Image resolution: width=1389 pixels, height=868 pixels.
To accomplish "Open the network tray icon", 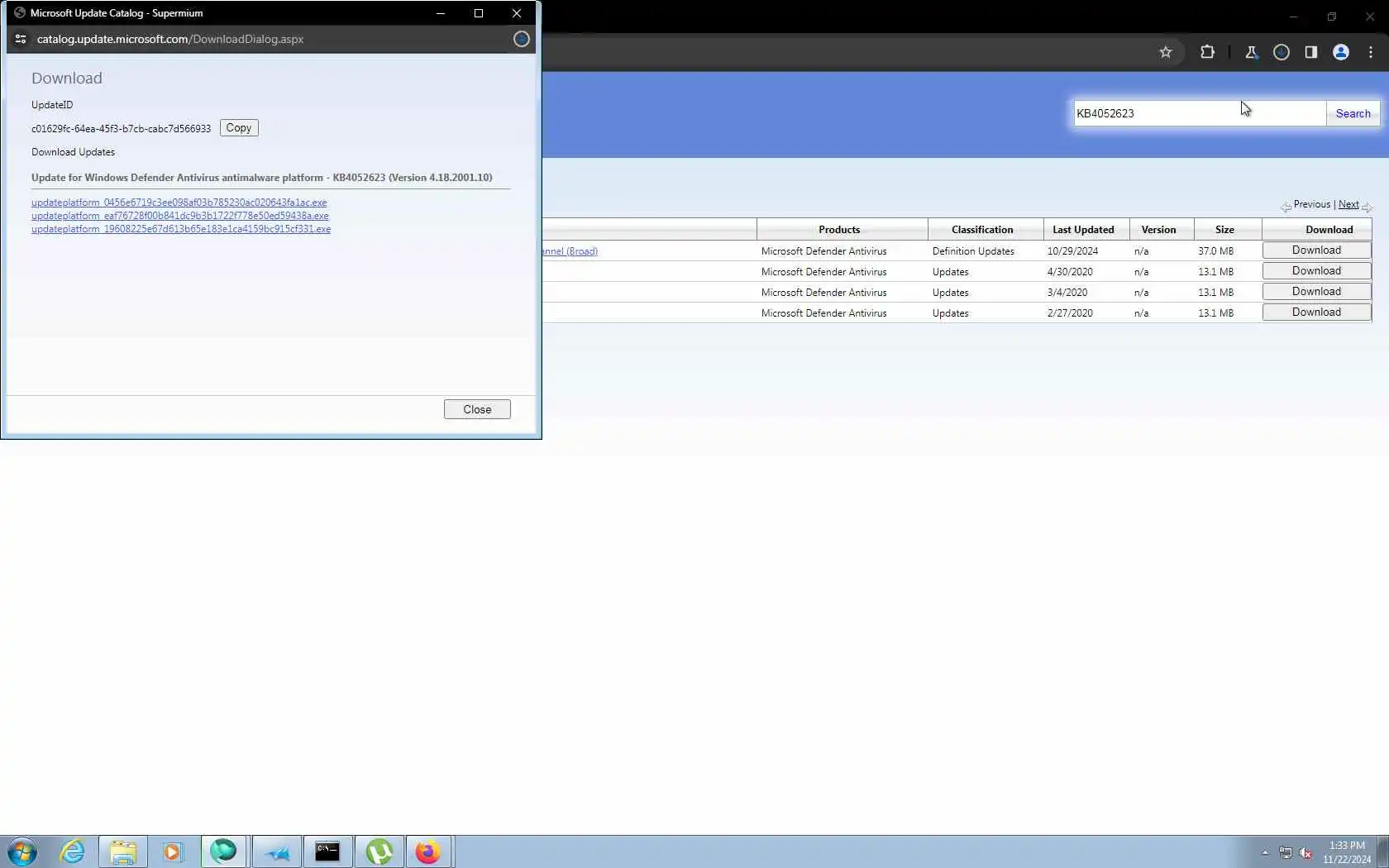I will tap(1286, 852).
